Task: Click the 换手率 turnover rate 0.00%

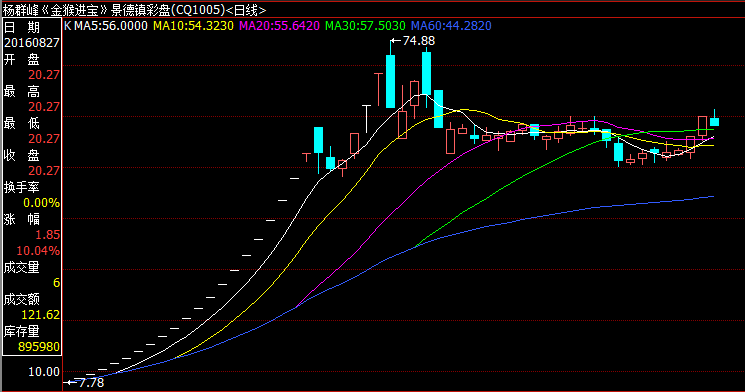Action: pos(41,203)
